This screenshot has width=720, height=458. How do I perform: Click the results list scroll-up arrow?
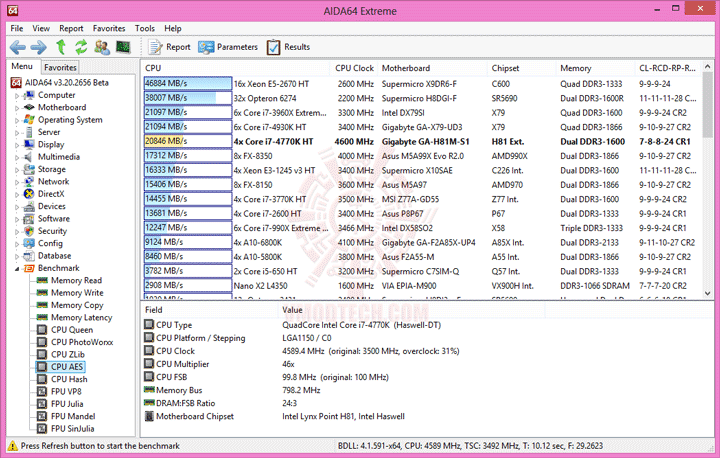pos(708,67)
